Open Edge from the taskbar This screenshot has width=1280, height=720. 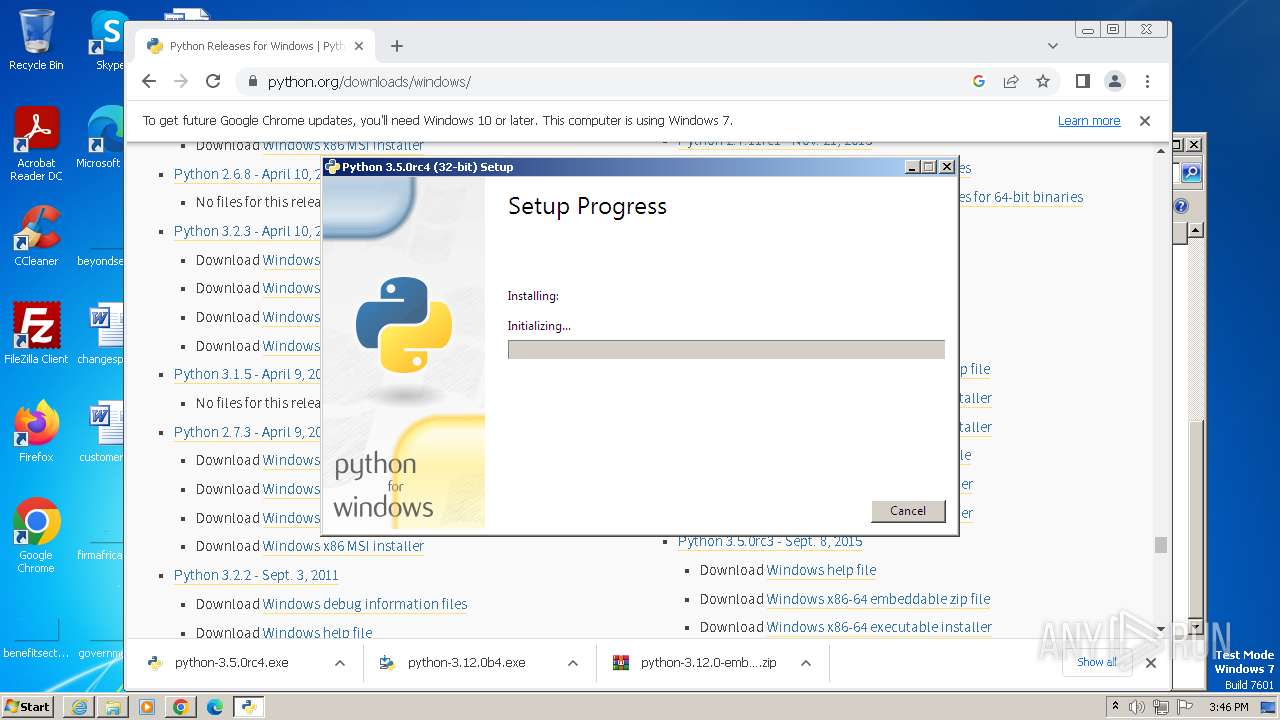coord(215,707)
